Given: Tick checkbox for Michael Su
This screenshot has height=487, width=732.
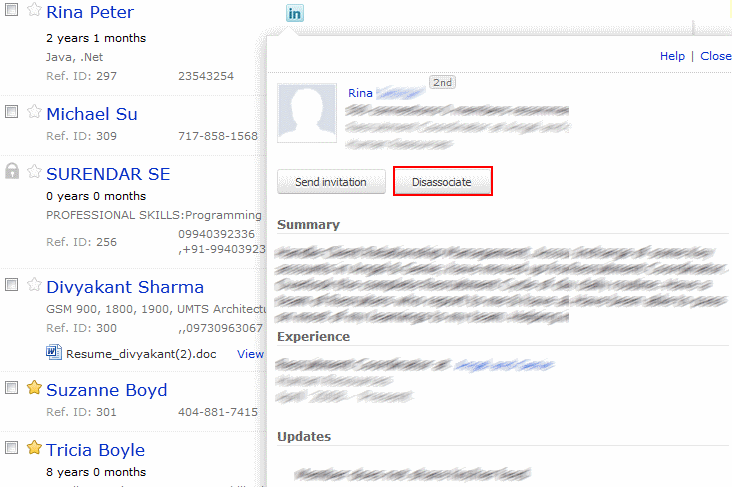Looking at the screenshot, I should [x=11, y=112].
